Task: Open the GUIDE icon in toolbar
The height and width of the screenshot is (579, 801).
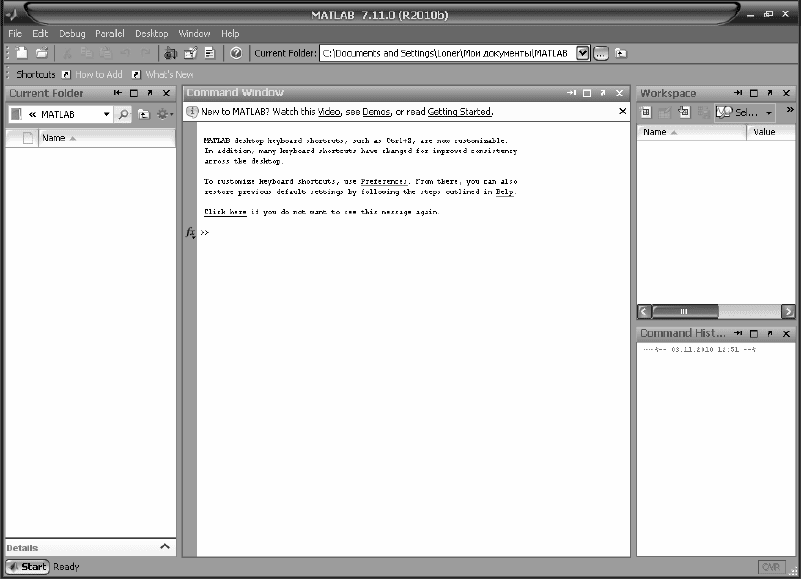Action: tap(191, 53)
